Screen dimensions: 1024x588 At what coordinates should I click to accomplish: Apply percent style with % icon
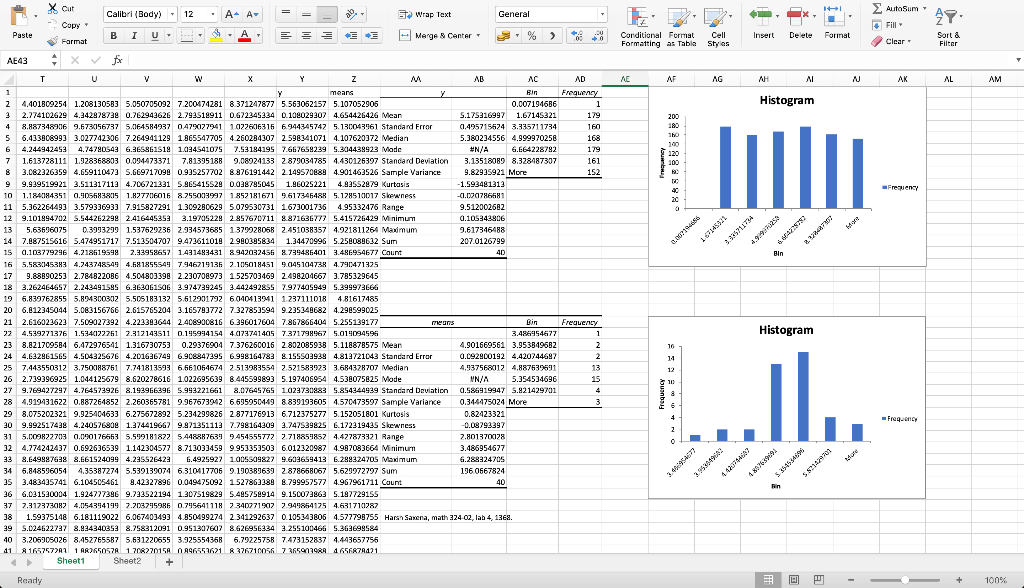532,36
